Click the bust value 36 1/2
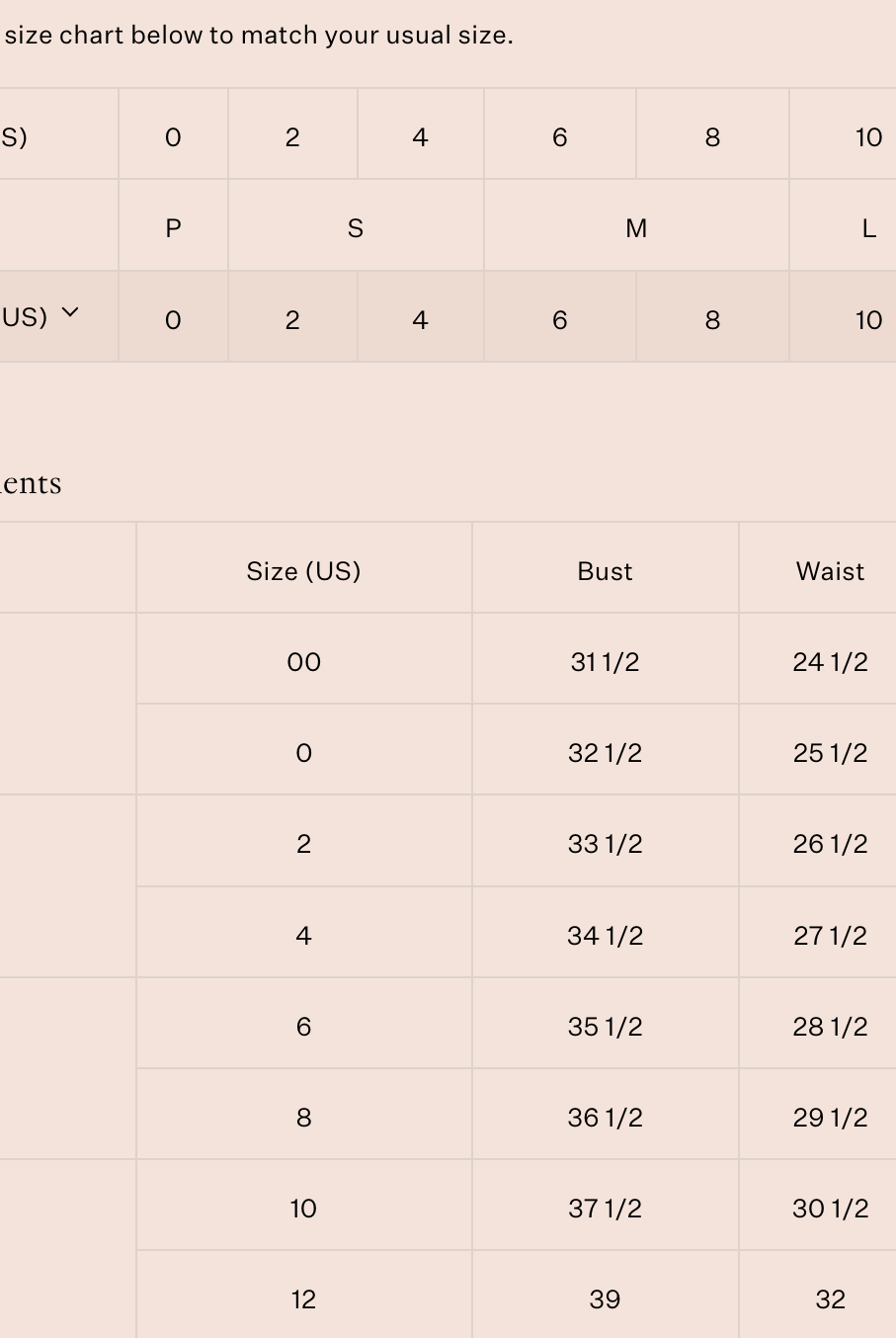Viewport: 896px width, 1338px height. (605, 1118)
